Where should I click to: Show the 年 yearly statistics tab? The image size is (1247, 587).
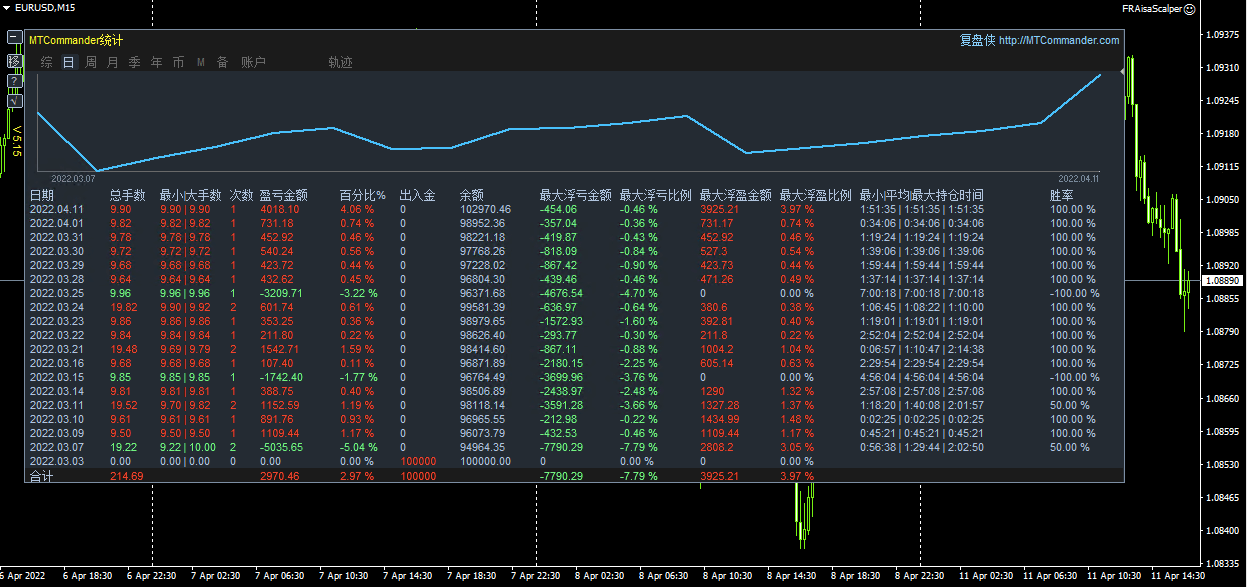coord(156,62)
